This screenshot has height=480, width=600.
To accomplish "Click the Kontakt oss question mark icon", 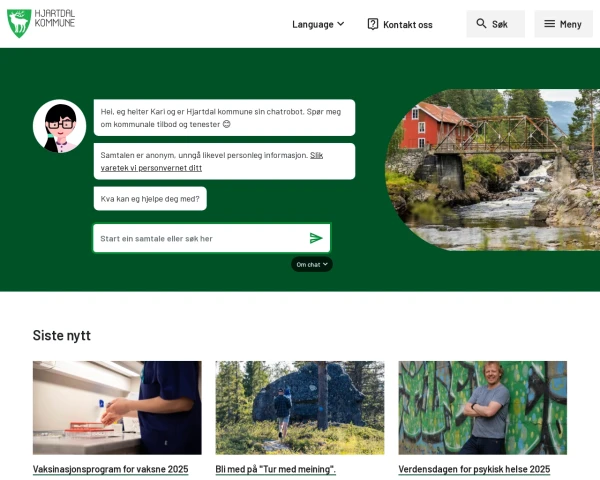I will tap(373, 24).
